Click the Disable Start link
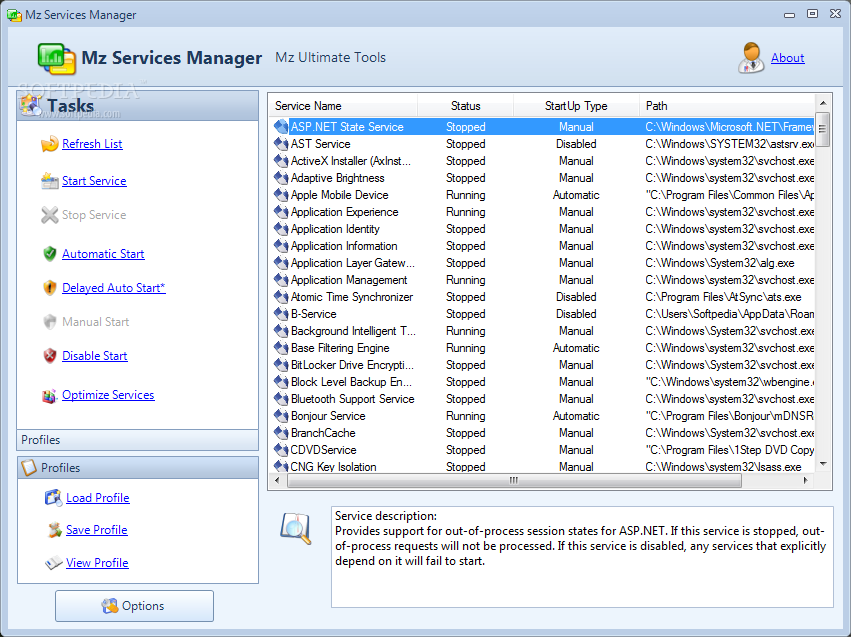Image resolution: width=851 pixels, height=637 pixels. click(94, 356)
